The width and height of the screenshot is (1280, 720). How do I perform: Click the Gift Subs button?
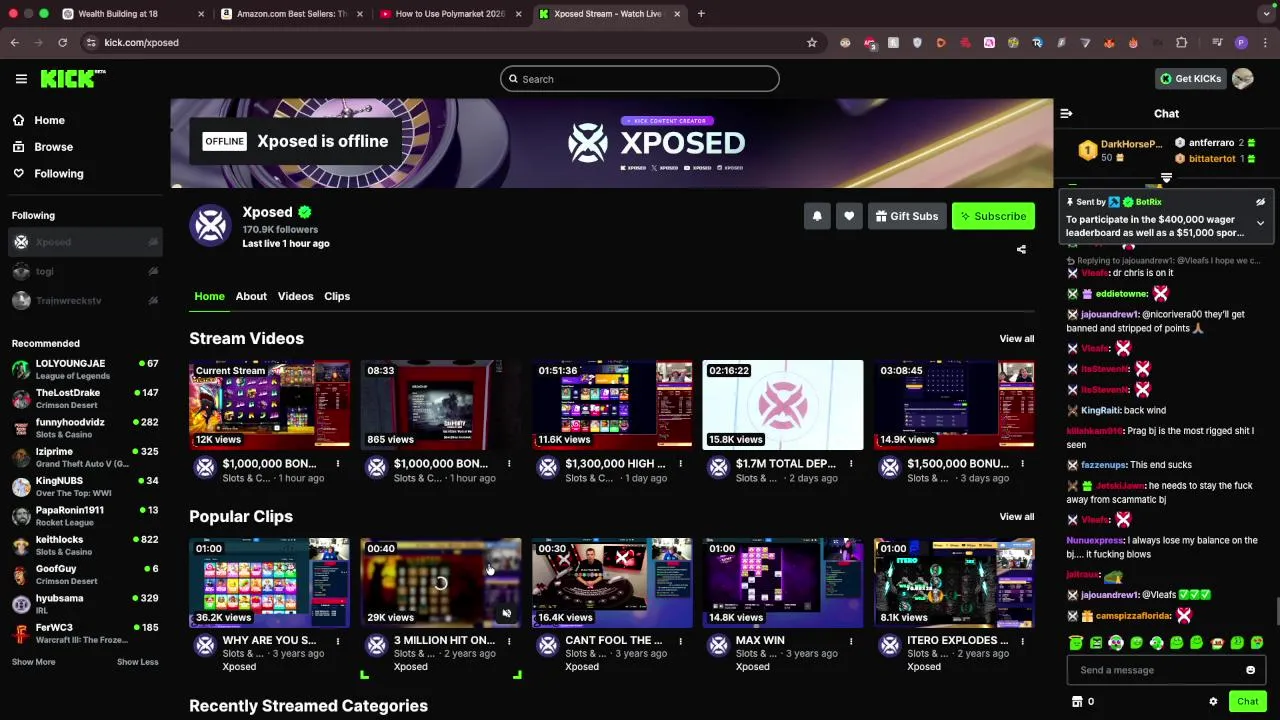[x=907, y=216]
